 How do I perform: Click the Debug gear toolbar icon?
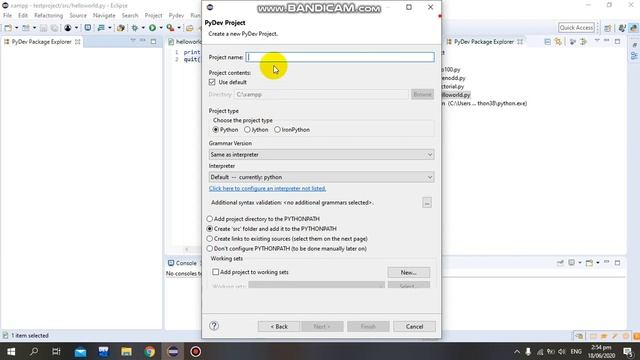tap(135, 28)
